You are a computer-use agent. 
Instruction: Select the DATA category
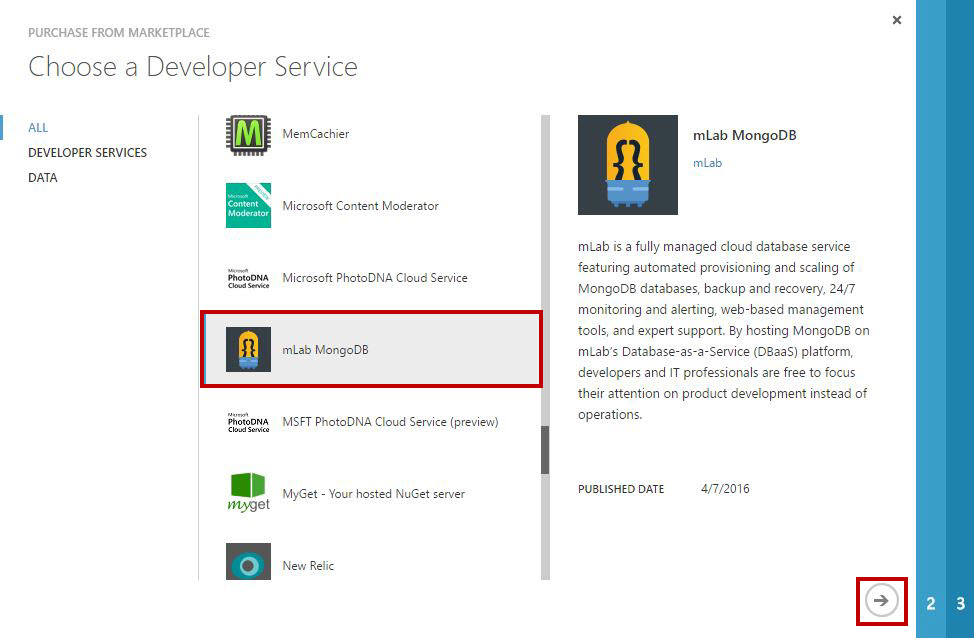pos(43,178)
